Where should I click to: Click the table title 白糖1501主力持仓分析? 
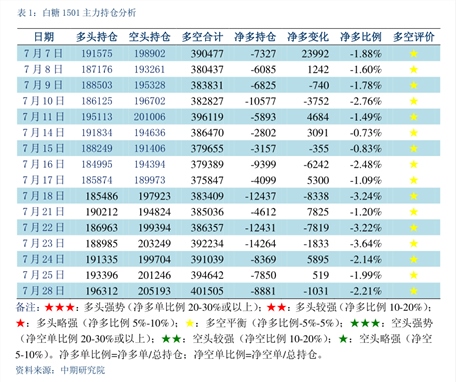[89, 13]
